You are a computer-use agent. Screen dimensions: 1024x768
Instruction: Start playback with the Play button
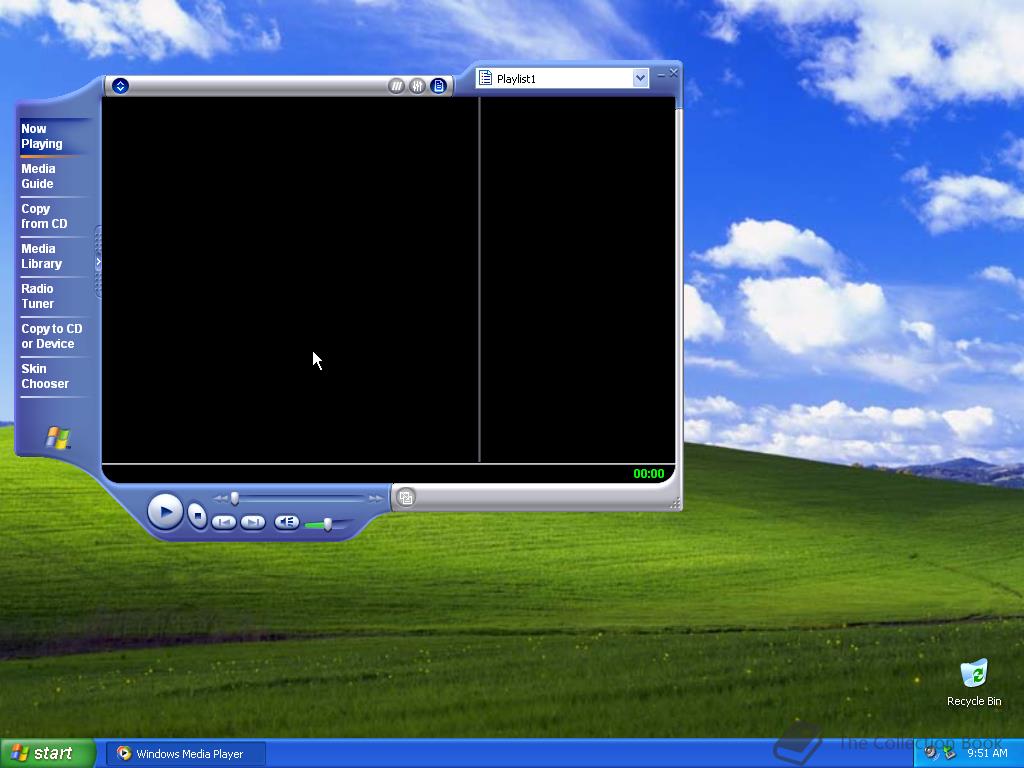165,511
